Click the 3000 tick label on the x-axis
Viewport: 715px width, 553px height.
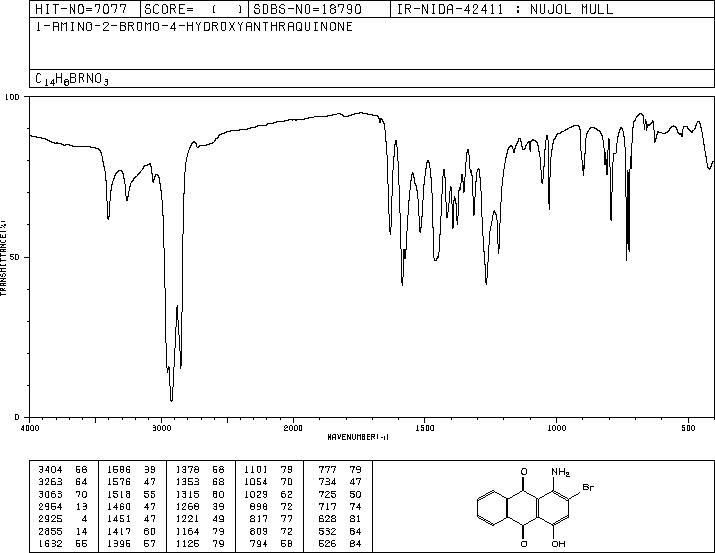coord(161,428)
